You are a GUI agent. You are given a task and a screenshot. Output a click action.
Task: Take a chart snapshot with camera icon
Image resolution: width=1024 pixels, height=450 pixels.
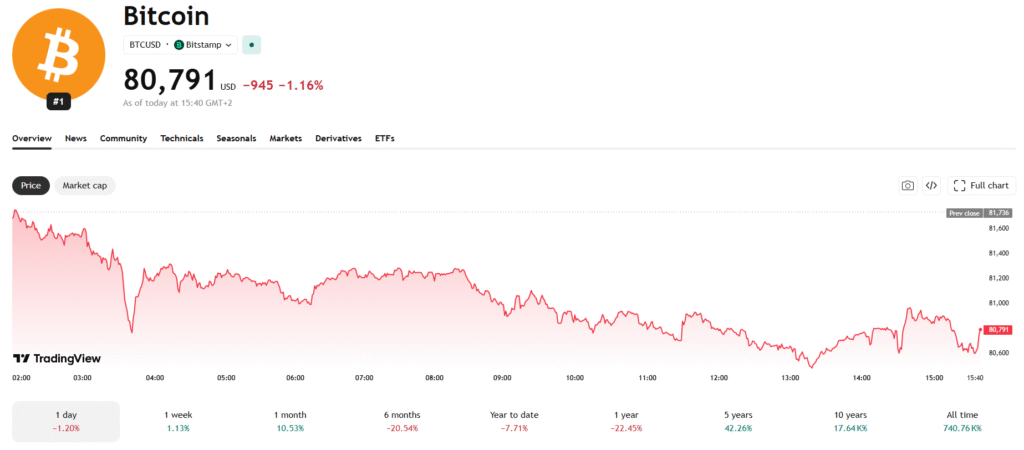908,185
